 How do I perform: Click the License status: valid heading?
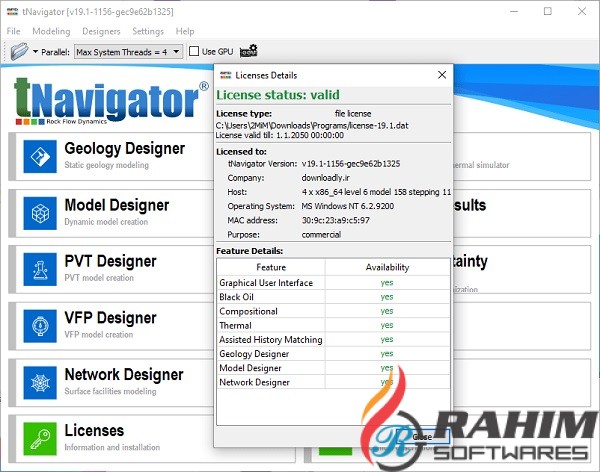point(278,95)
